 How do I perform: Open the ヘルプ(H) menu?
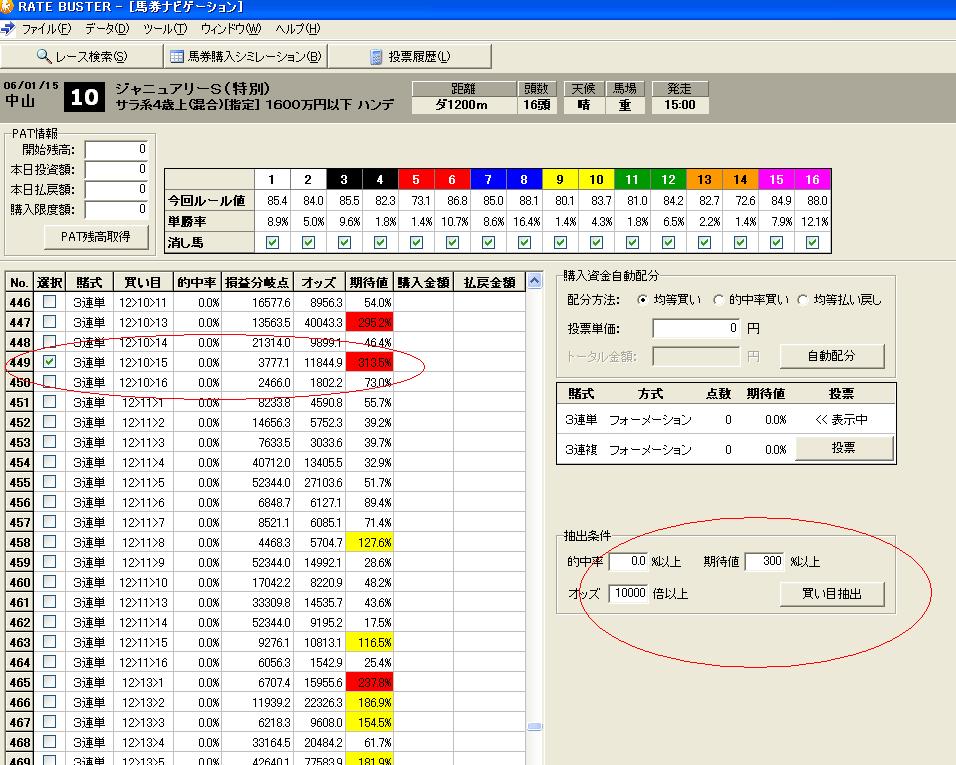tap(297, 29)
